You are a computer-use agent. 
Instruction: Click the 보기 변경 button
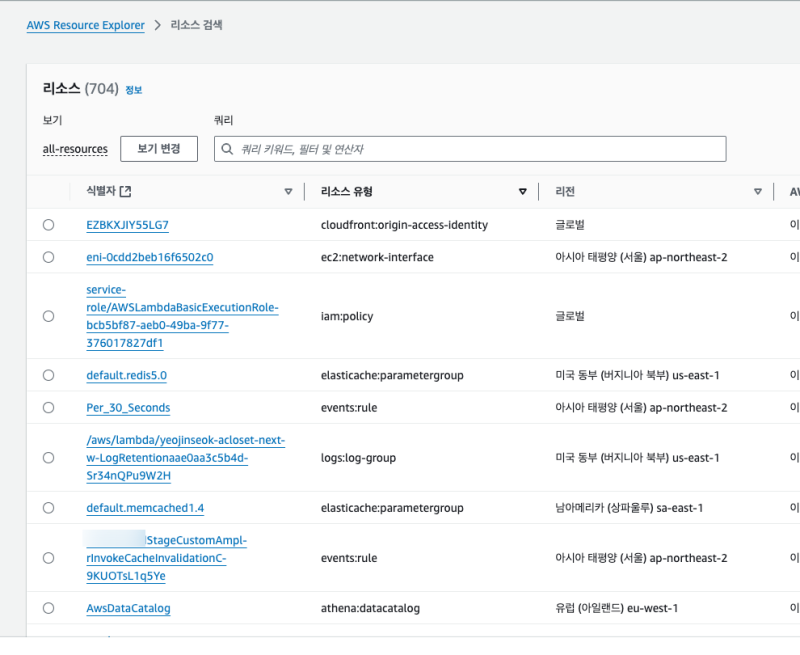pos(159,149)
